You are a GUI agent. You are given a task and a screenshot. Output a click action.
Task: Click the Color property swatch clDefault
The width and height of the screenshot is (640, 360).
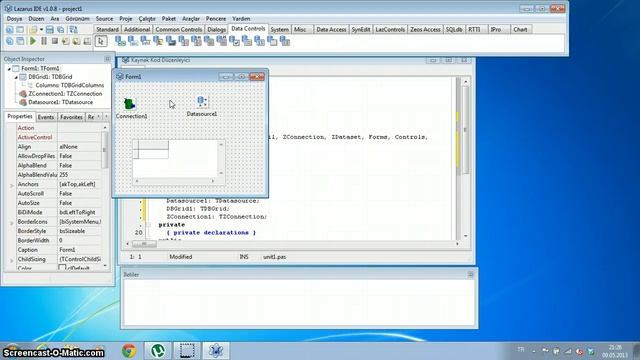point(62,268)
